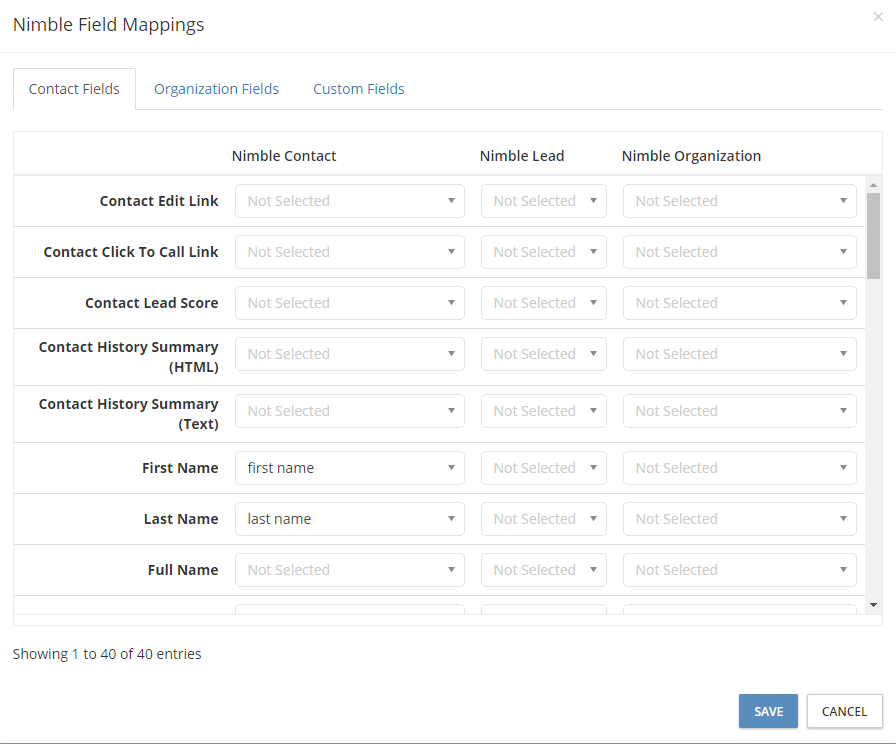Click the Nimble Contact column header

[x=284, y=156]
